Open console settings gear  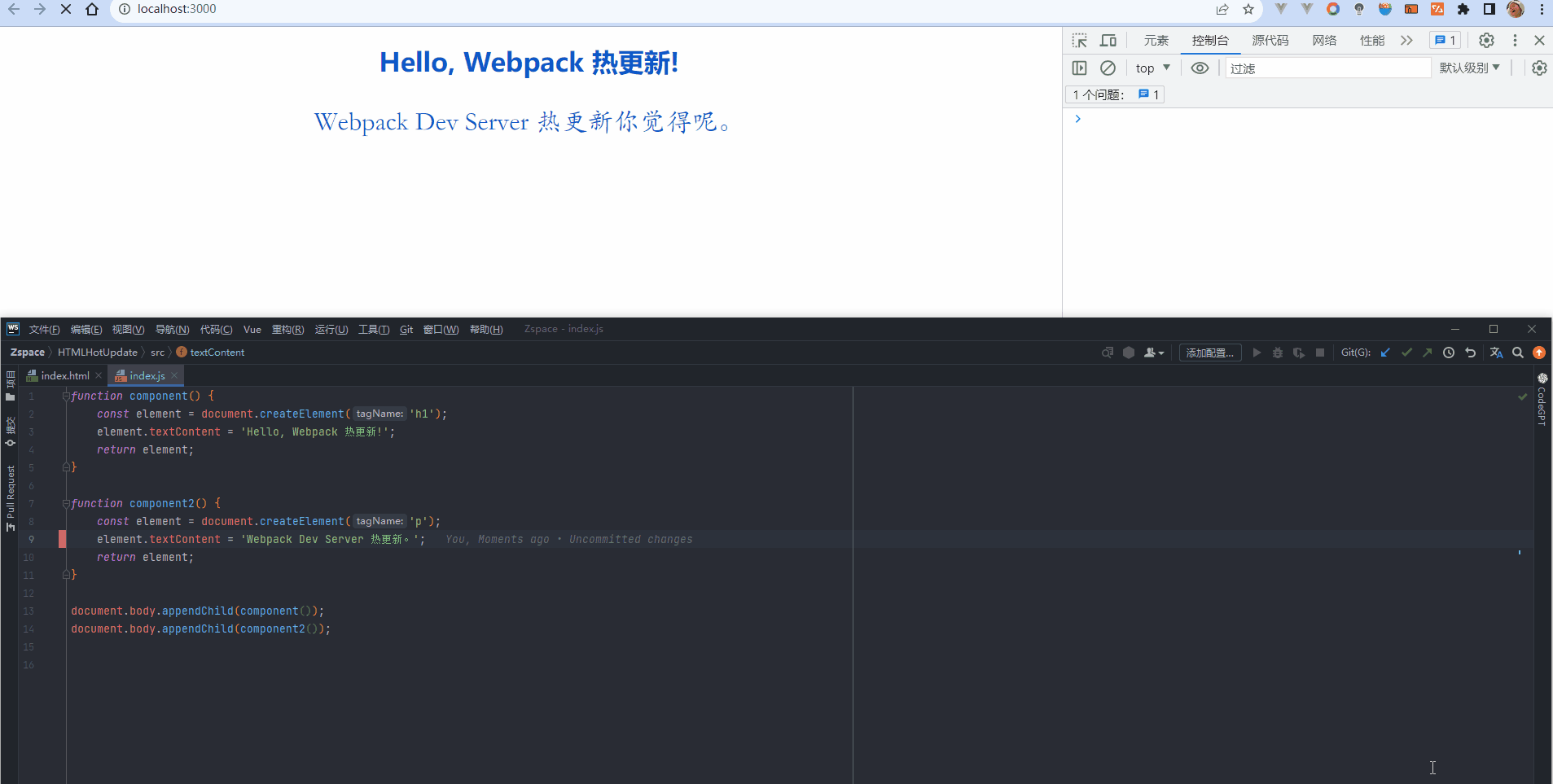(x=1539, y=68)
